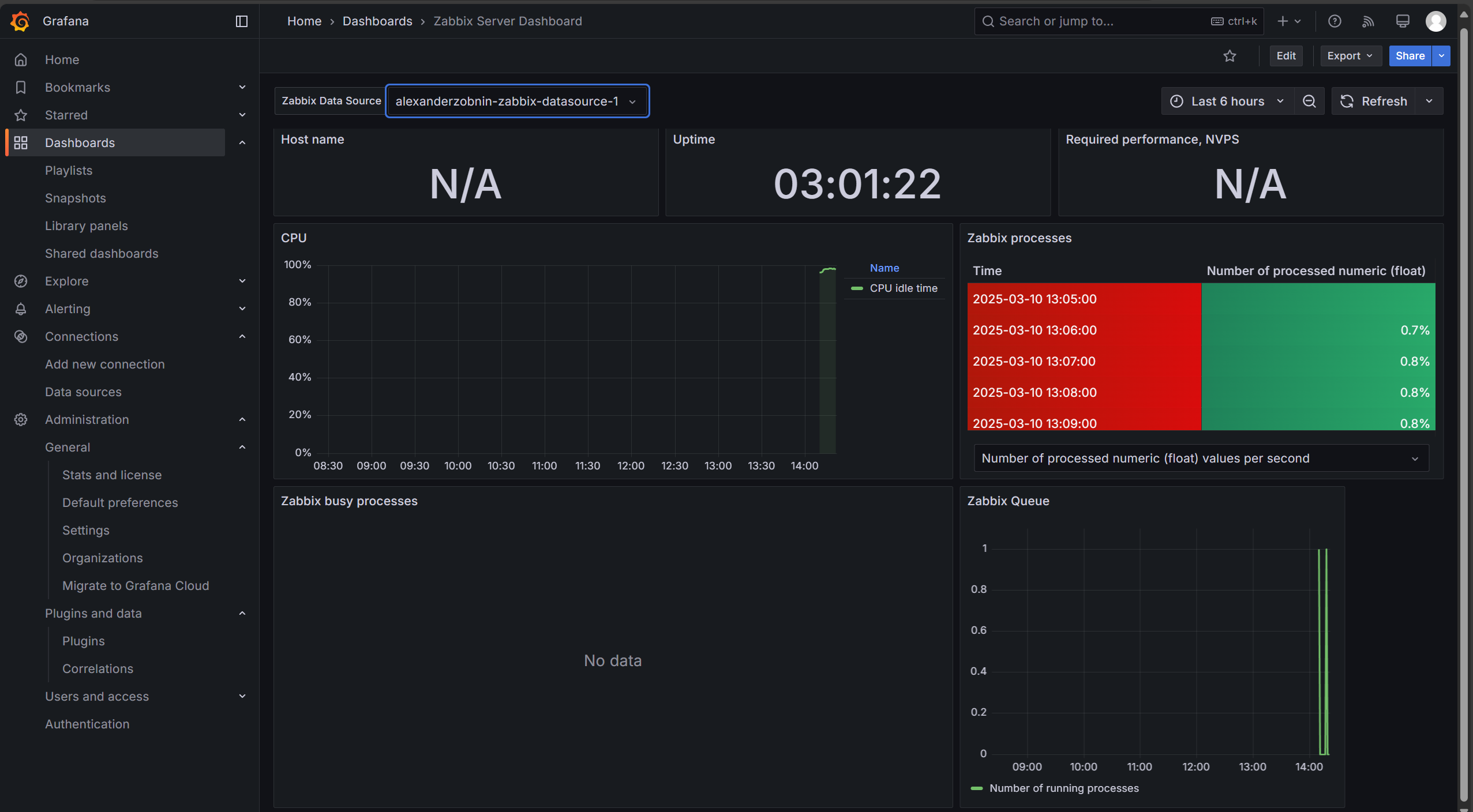This screenshot has height=812, width=1473.
Task: Open Authentication settings
Action: coord(87,724)
